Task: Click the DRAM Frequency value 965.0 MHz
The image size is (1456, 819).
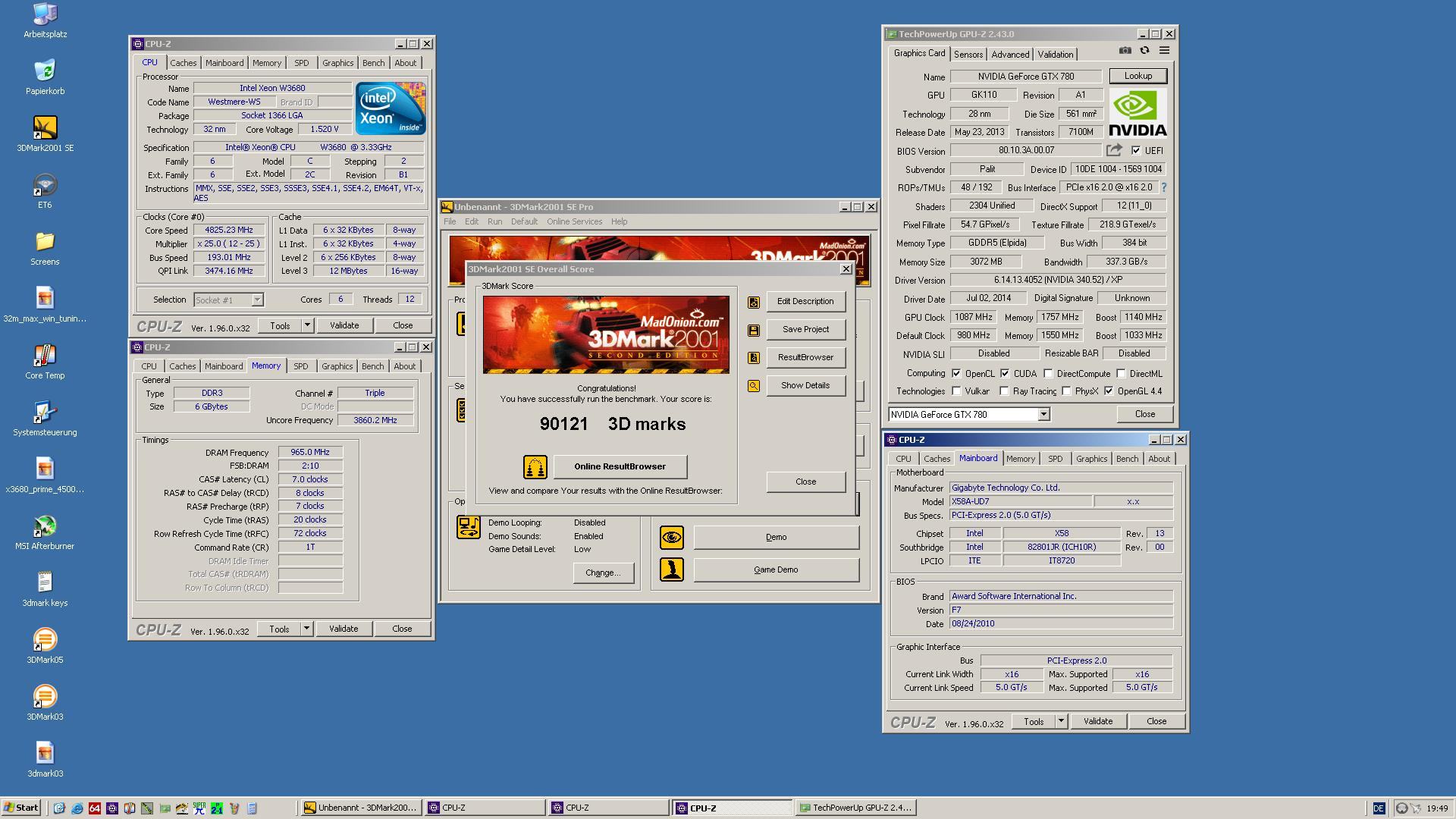Action: coord(310,453)
